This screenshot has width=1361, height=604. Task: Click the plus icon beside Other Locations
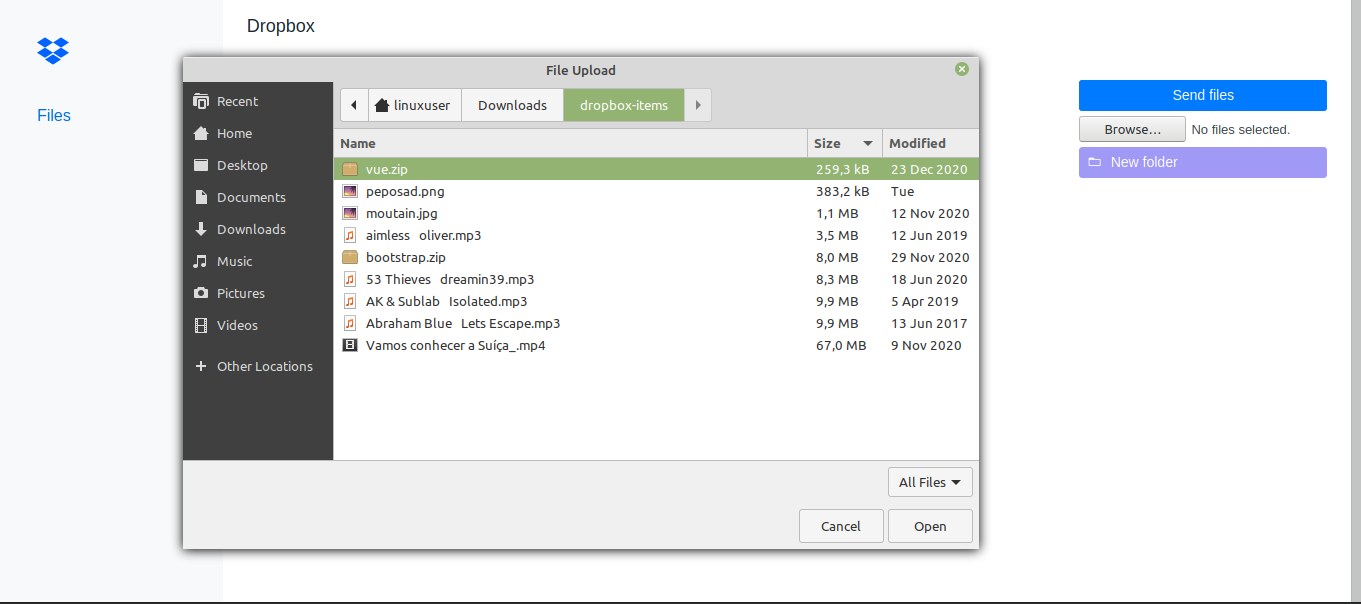point(201,366)
